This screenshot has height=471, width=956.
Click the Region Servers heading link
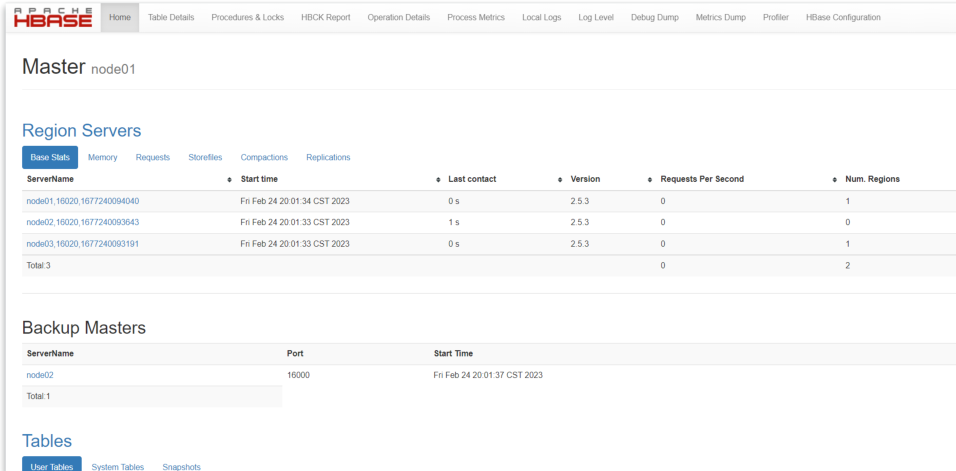[82, 130]
